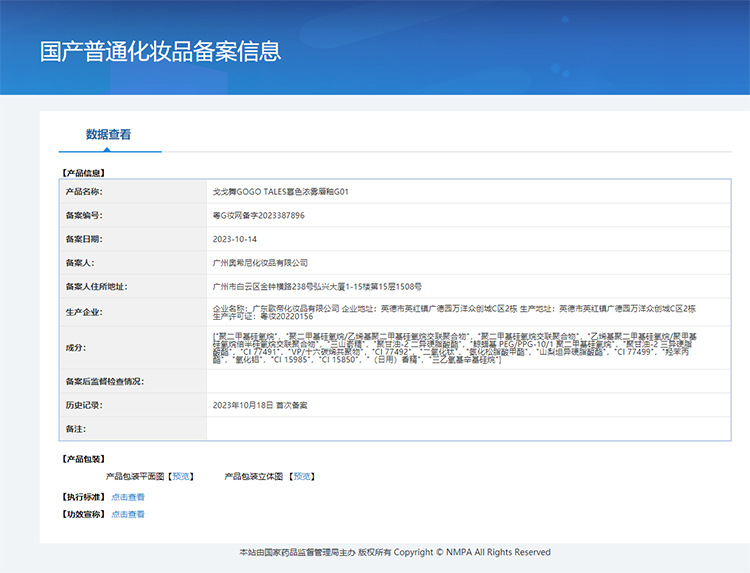Click the empty 备案后监督检查情况 value cell
750x573 pixels.
tap(468, 381)
